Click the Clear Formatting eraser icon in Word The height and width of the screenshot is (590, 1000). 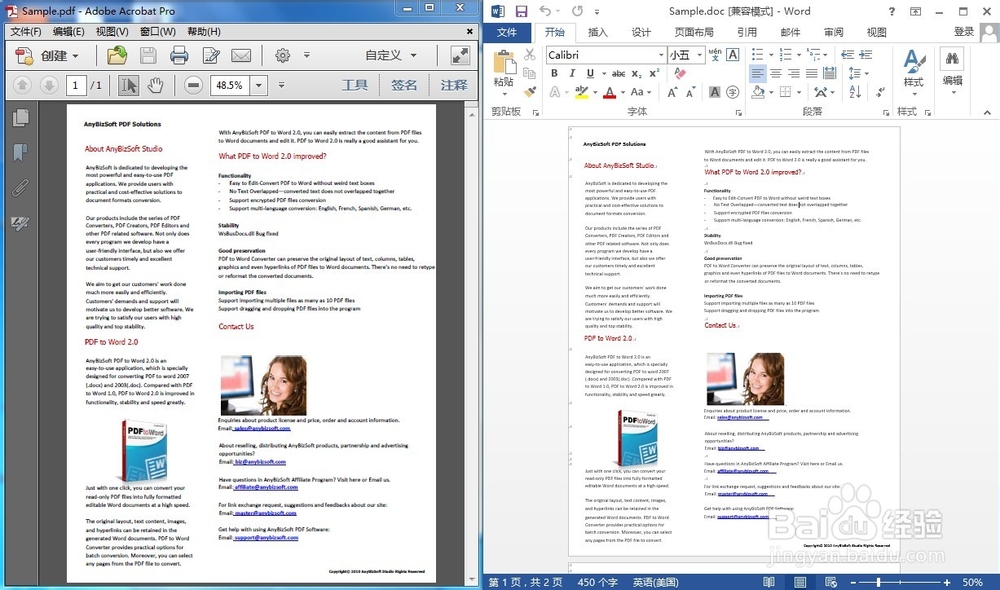[680, 73]
